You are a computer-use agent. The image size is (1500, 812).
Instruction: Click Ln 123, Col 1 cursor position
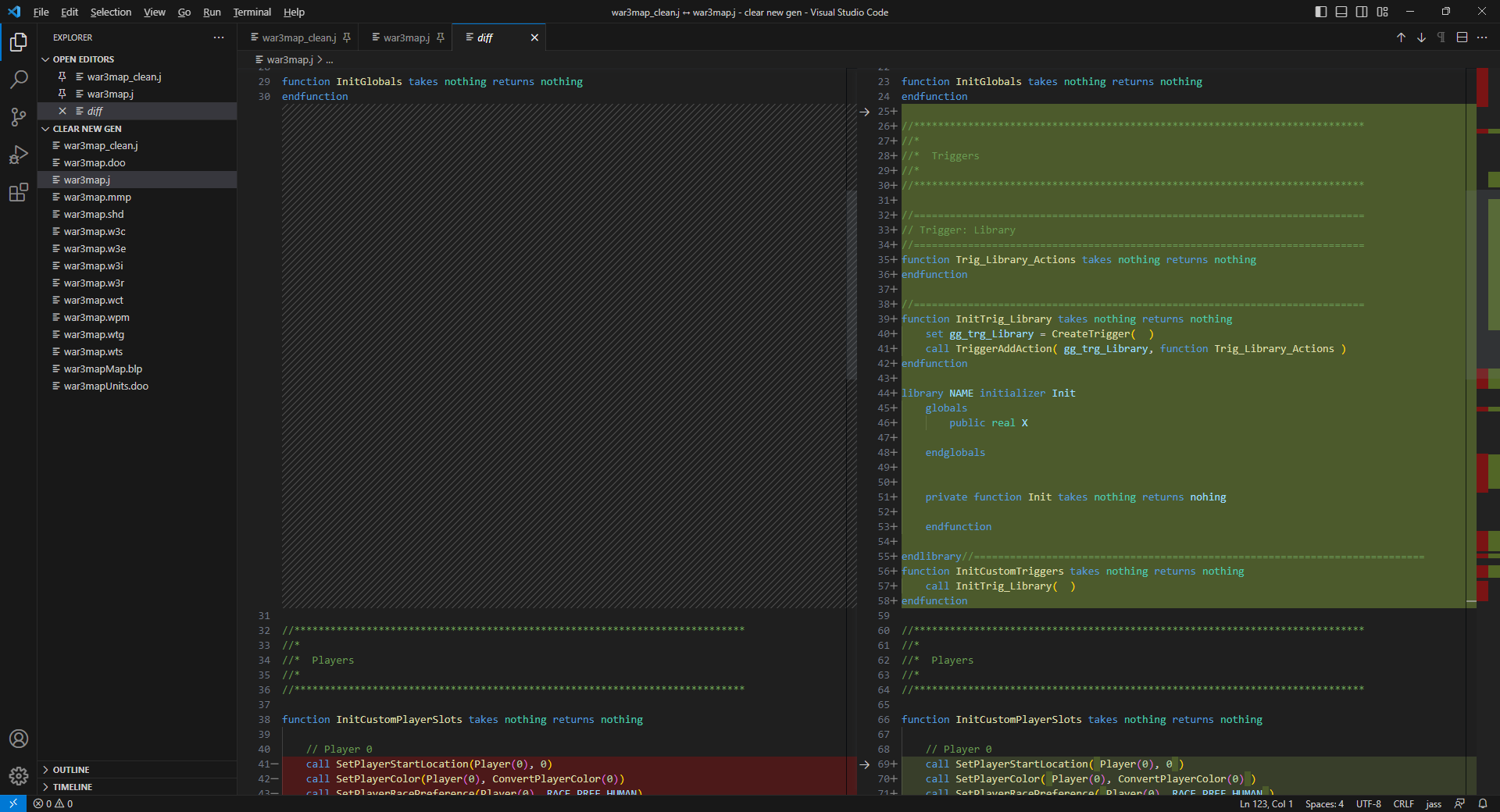[1266, 803]
